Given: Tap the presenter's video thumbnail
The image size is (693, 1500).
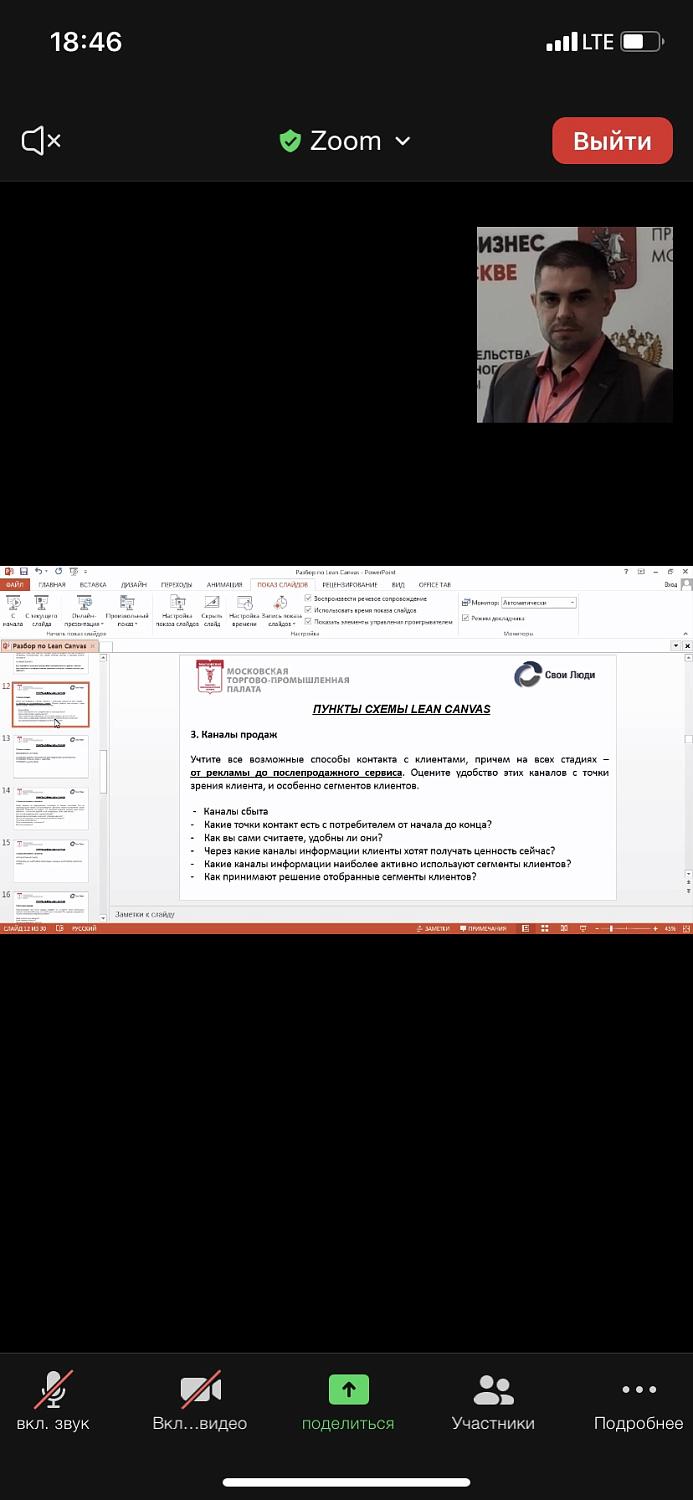Looking at the screenshot, I should 574,324.
